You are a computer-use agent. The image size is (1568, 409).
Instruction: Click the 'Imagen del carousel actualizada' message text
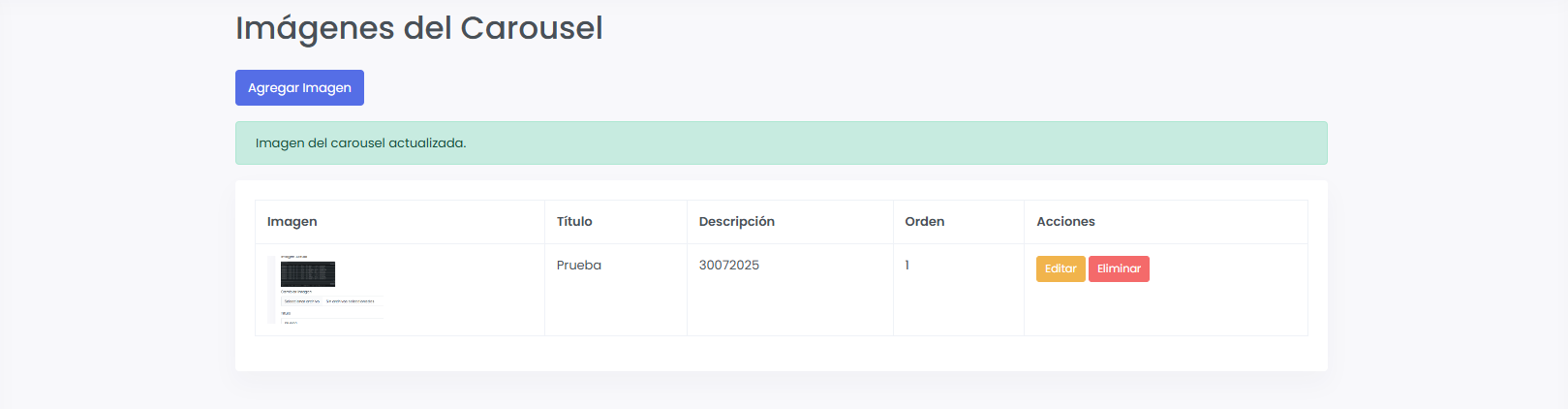tap(360, 143)
